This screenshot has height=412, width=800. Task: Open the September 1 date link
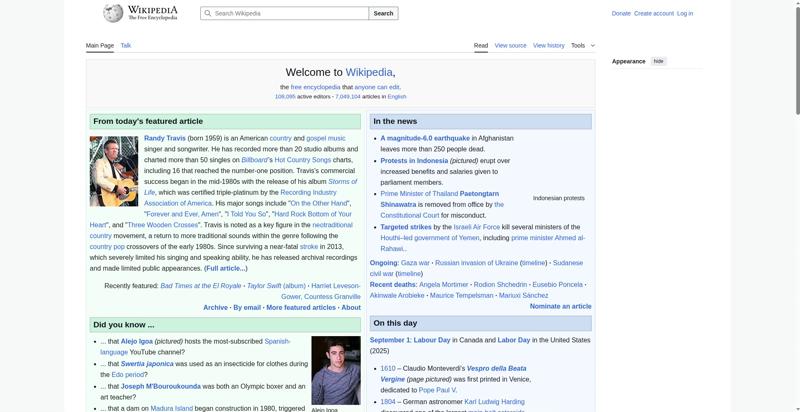point(390,340)
